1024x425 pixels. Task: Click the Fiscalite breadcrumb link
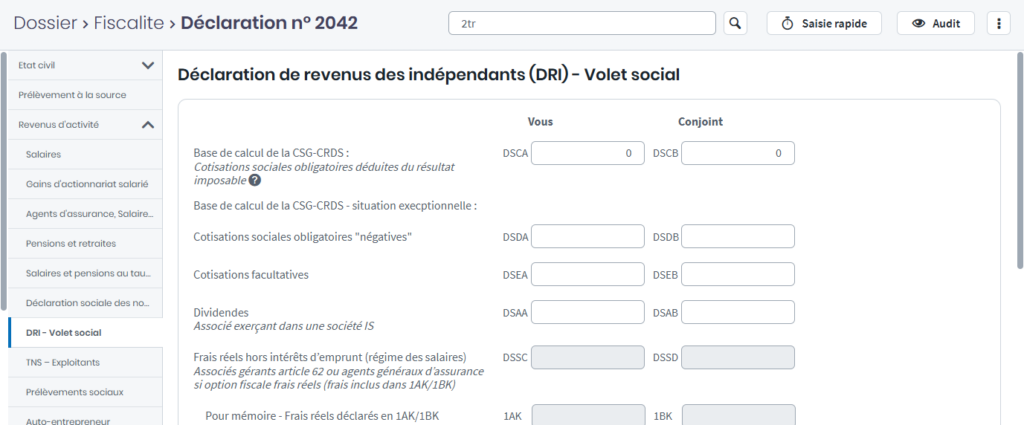(128, 22)
